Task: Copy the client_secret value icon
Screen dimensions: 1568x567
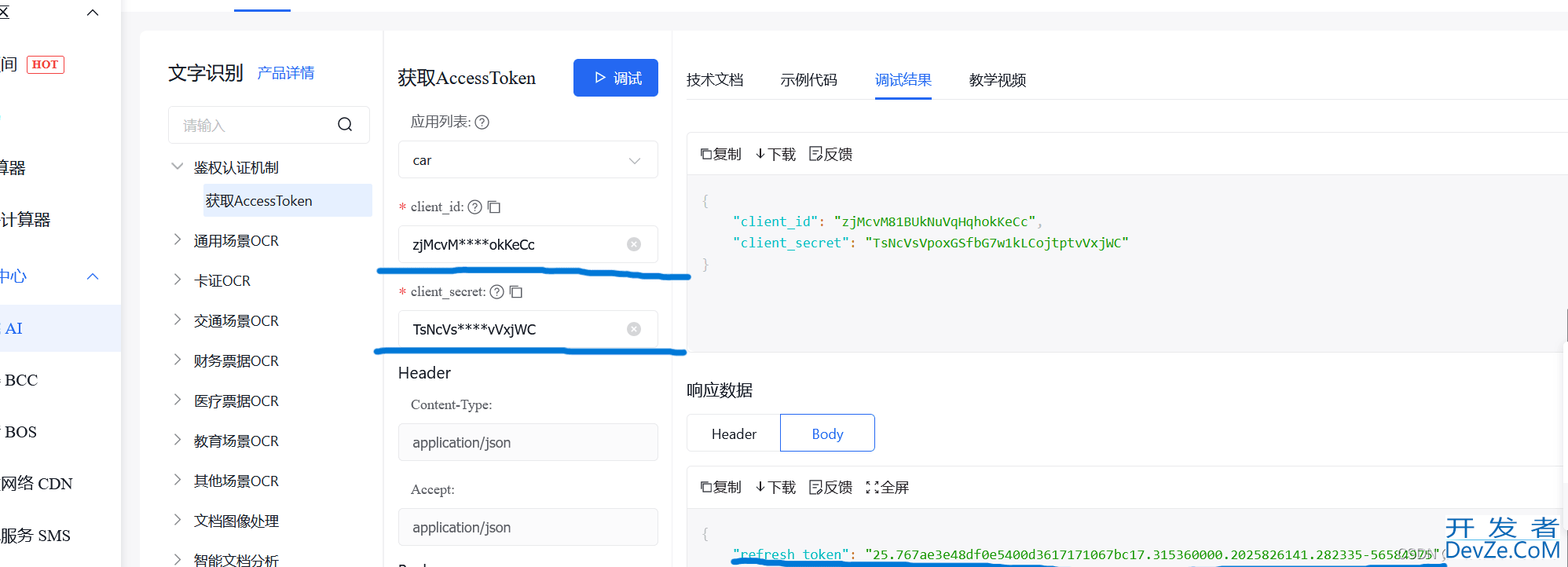Action: click(516, 291)
